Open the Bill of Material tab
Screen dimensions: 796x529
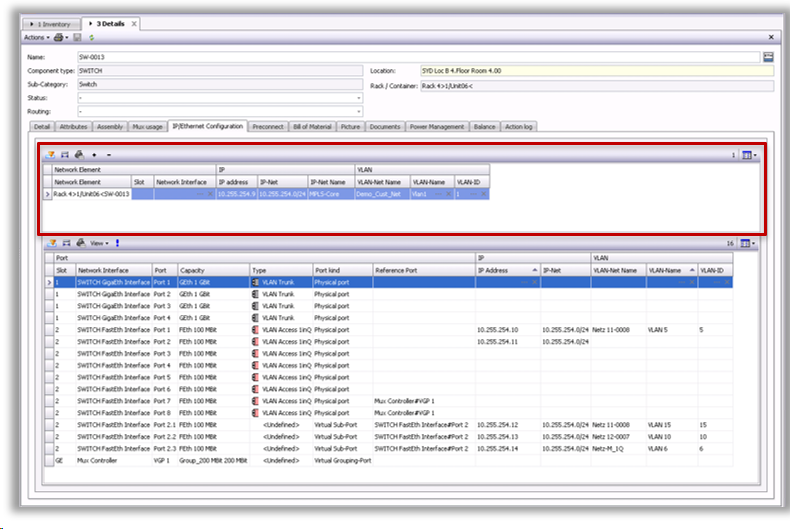pos(312,126)
